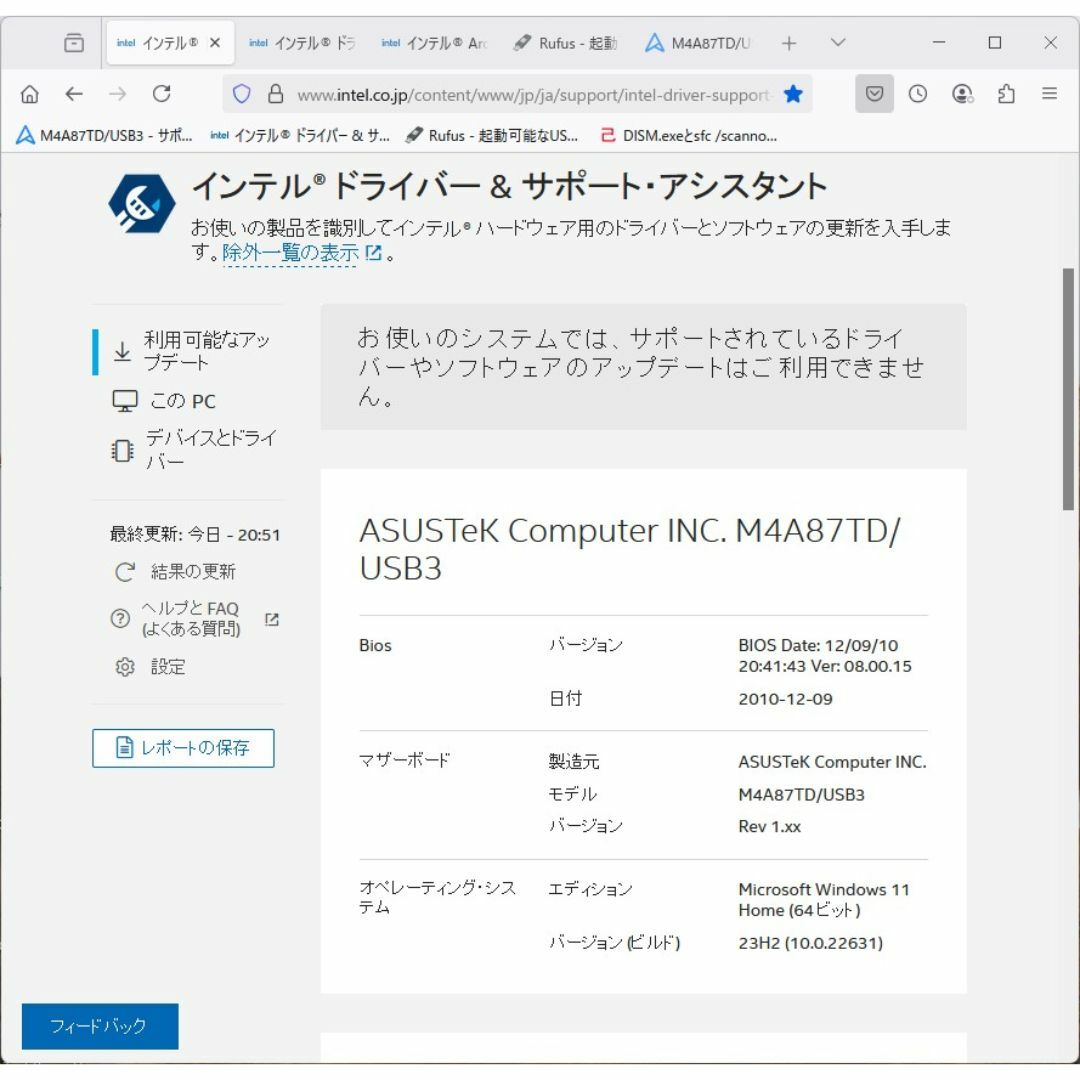Select 利用可能なアップデート sidebar item
This screenshot has width=1080, height=1080.
tap(187, 352)
